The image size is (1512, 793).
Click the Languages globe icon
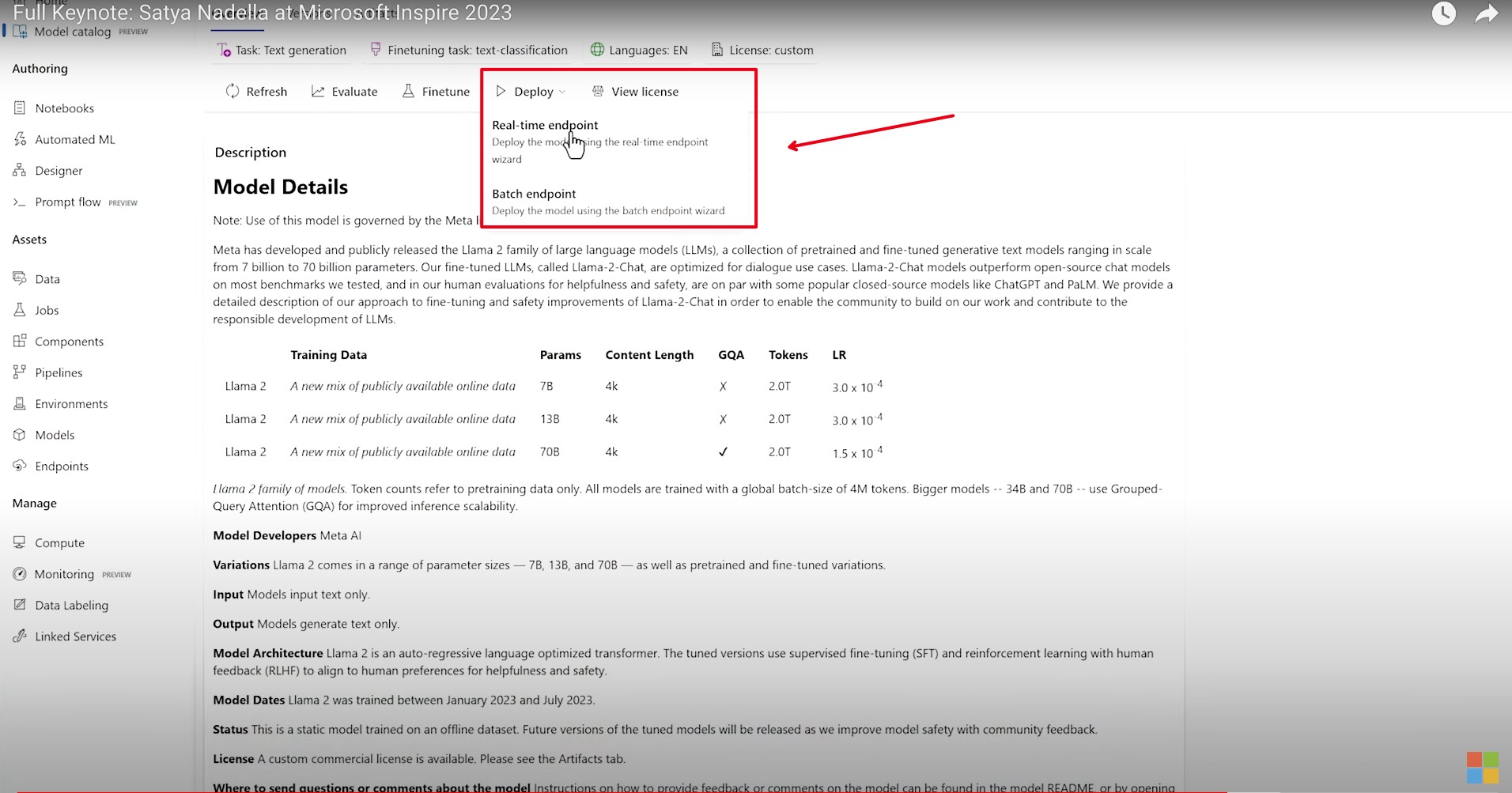pyautogui.click(x=597, y=49)
